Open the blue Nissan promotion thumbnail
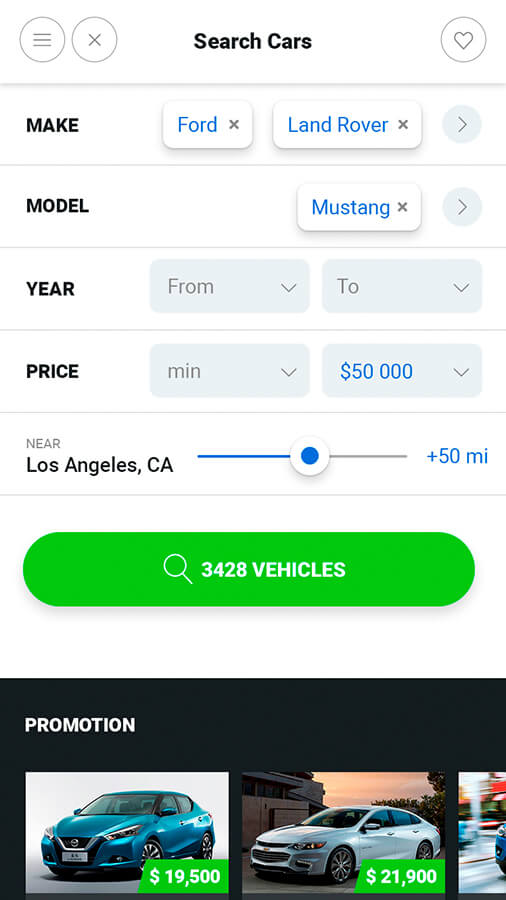The image size is (506, 900). point(127,836)
